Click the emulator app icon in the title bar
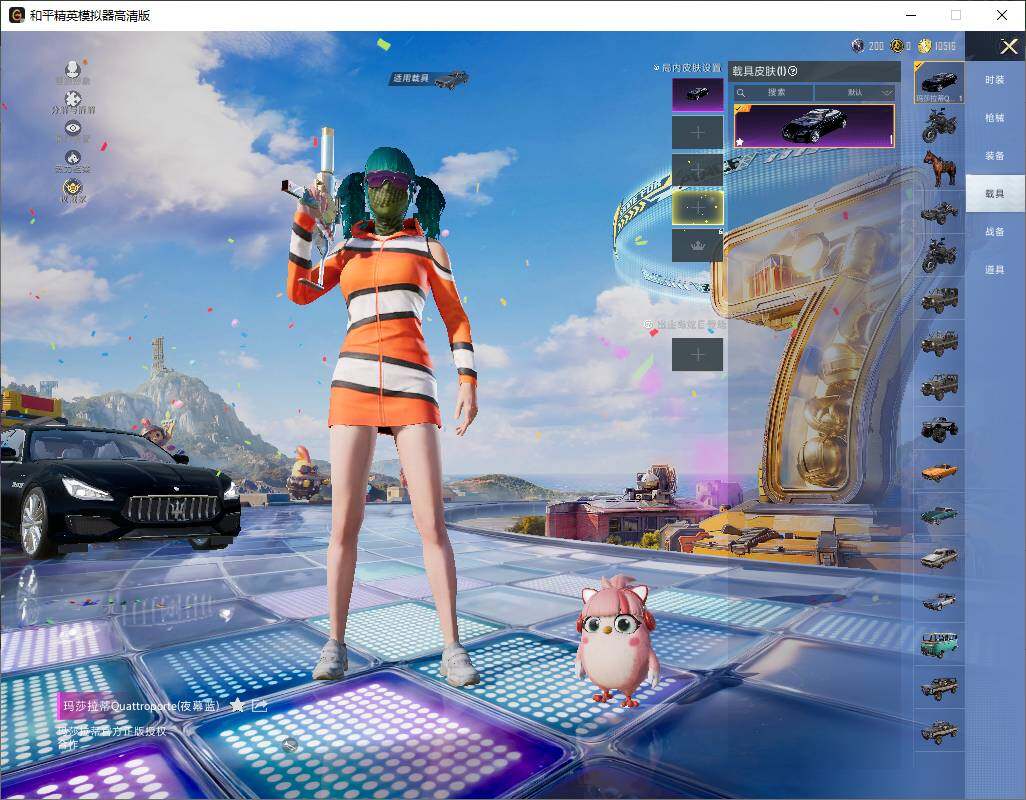This screenshot has height=800, width=1026. pos(16,15)
